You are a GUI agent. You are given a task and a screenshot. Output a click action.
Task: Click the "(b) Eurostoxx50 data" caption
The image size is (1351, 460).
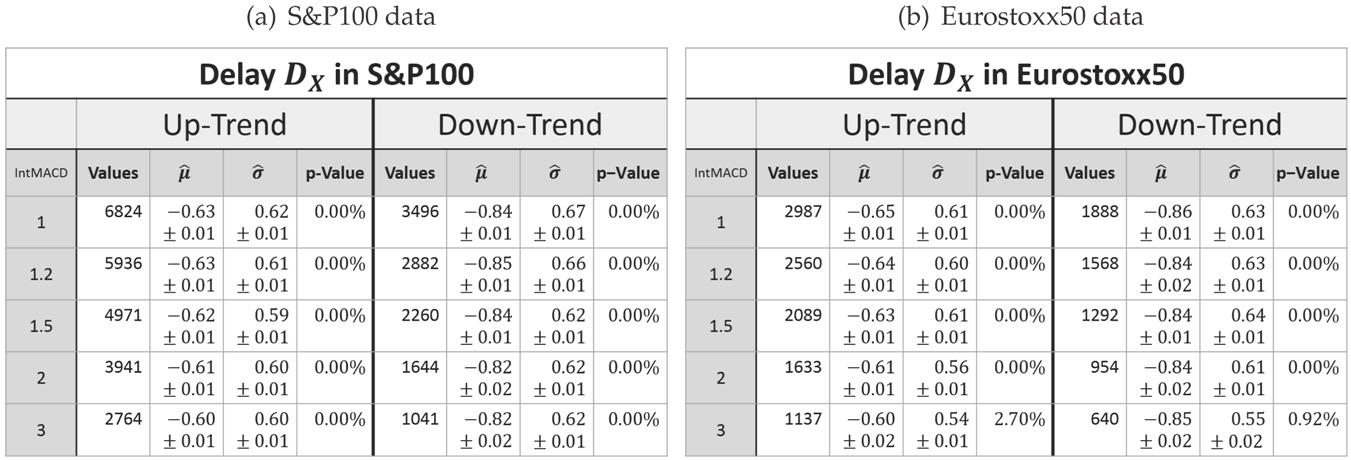coord(1014,17)
